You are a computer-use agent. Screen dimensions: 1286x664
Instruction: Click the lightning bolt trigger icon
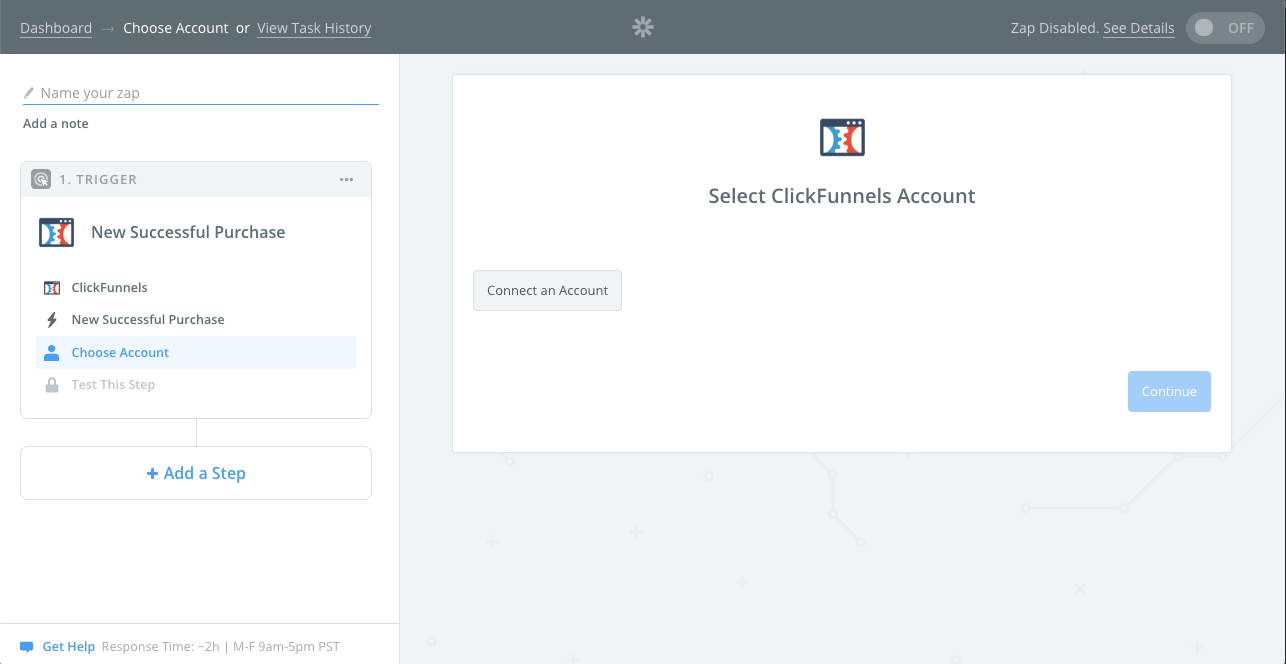click(52, 320)
